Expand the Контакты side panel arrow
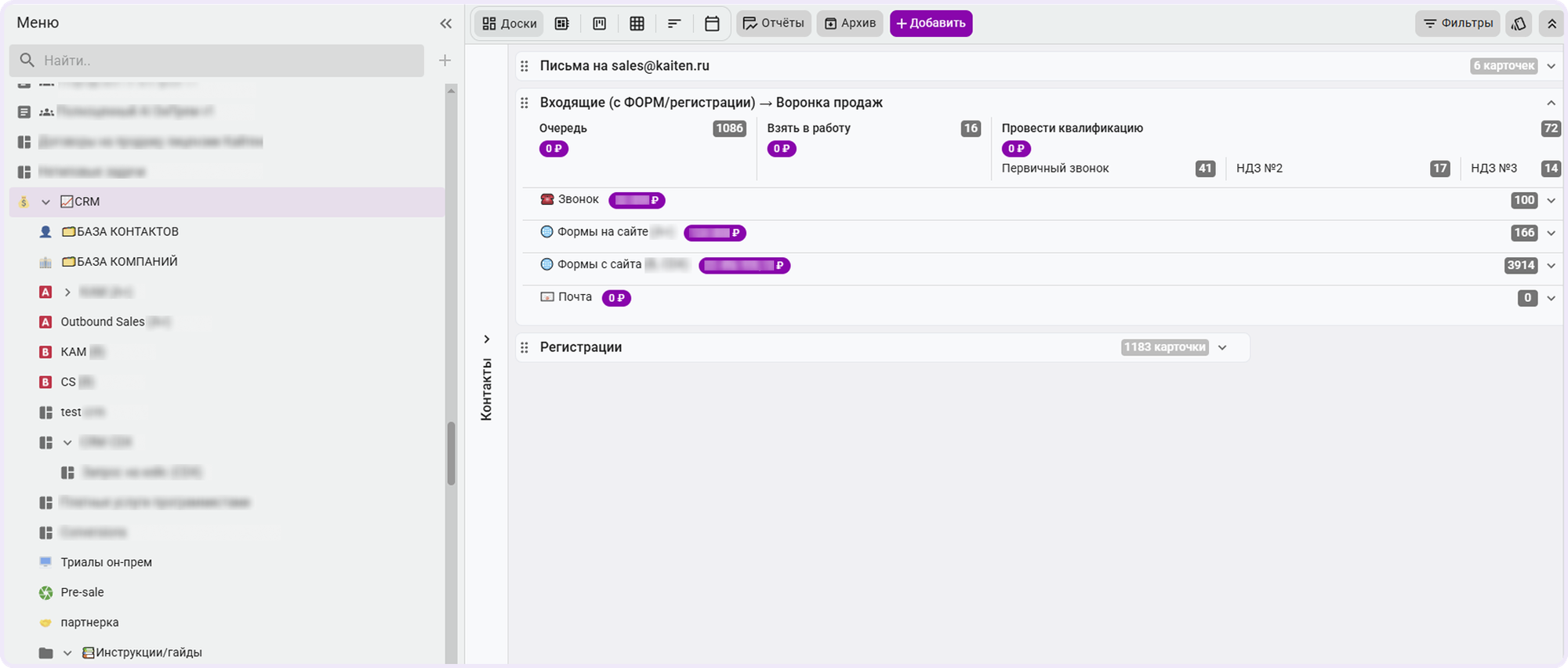The width and height of the screenshot is (1568, 668). tap(487, 339)
